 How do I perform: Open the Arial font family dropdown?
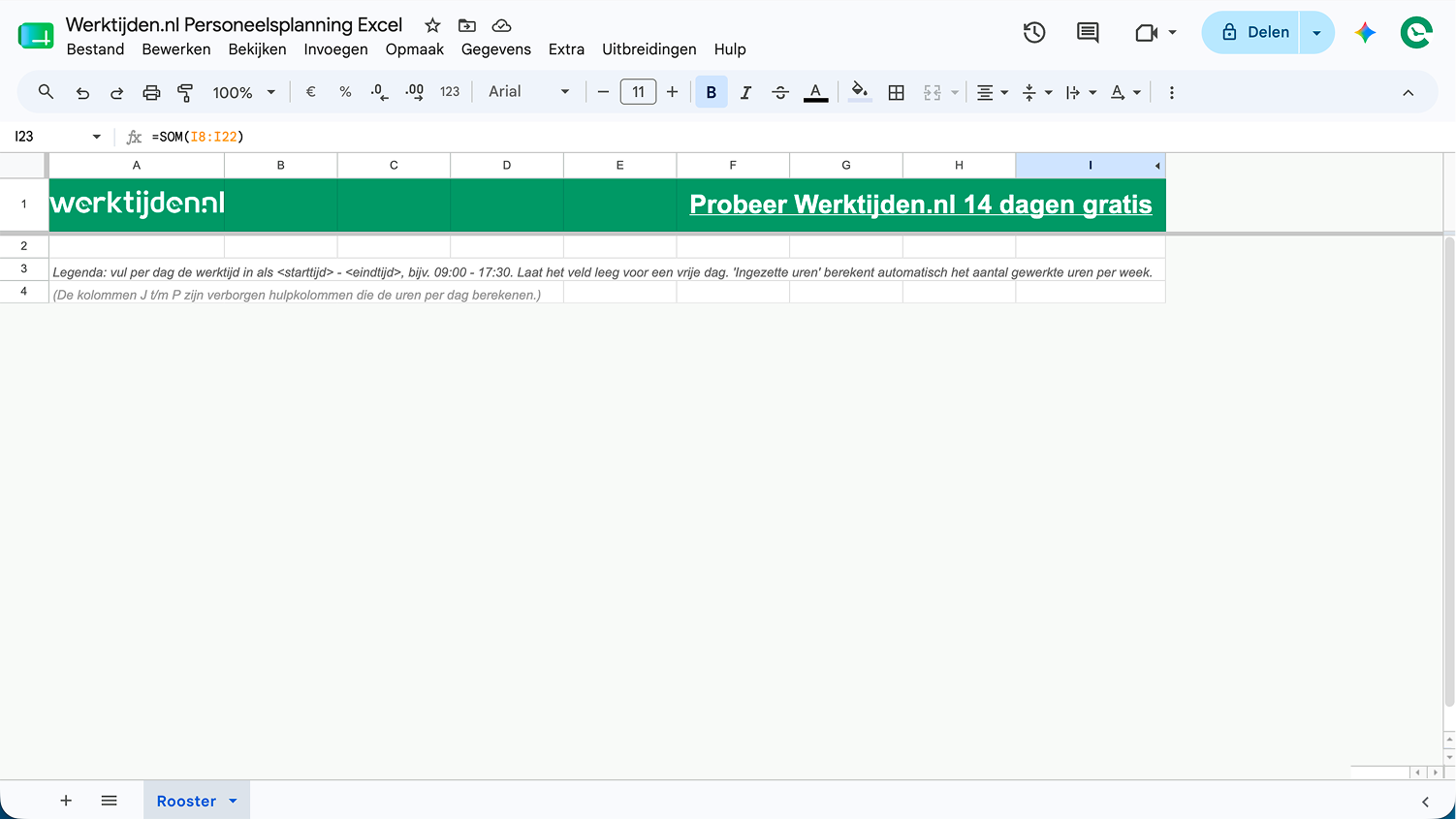[x=528, y=92]
